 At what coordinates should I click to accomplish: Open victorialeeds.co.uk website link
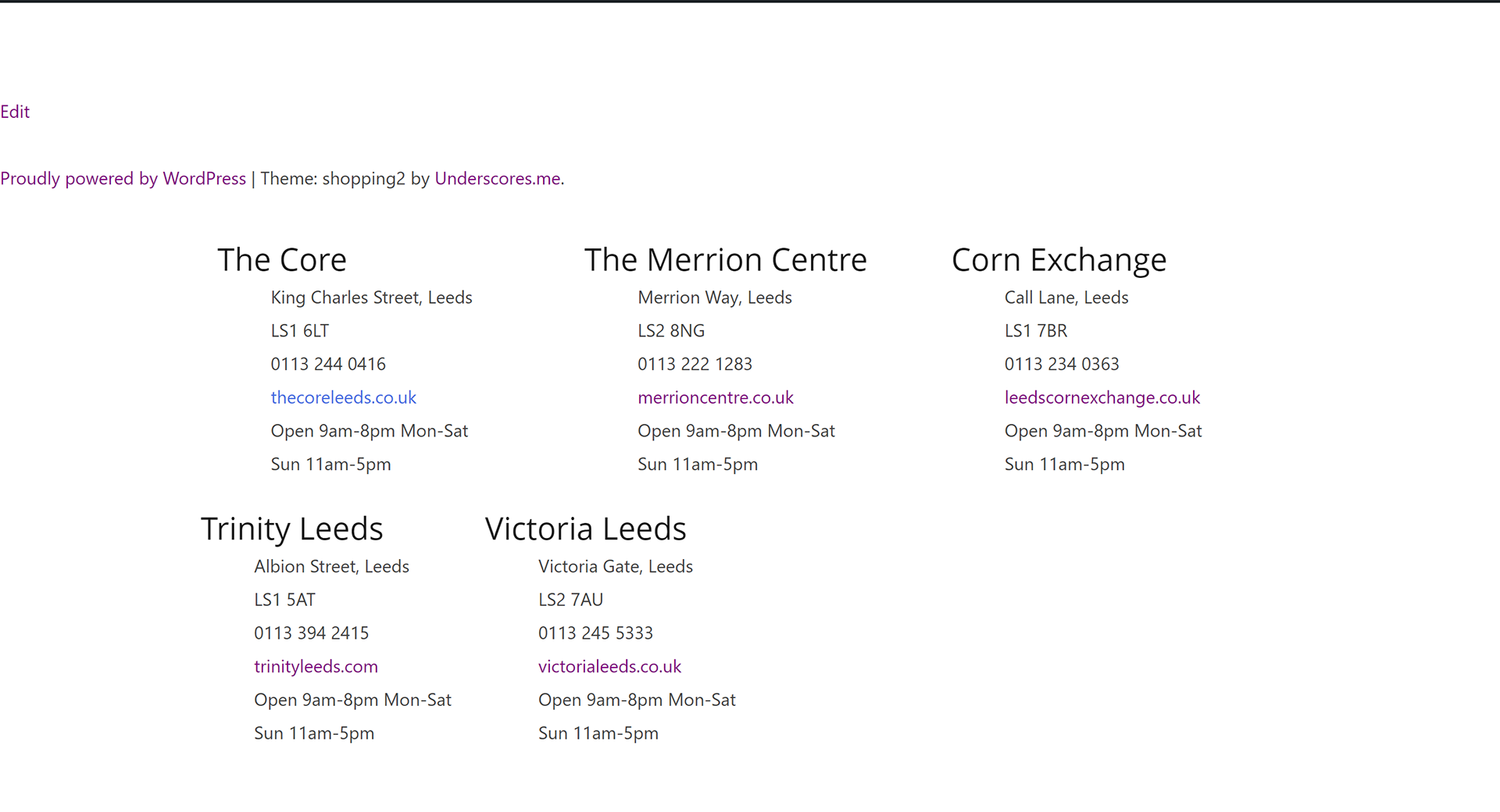click(x=609, y=667)
